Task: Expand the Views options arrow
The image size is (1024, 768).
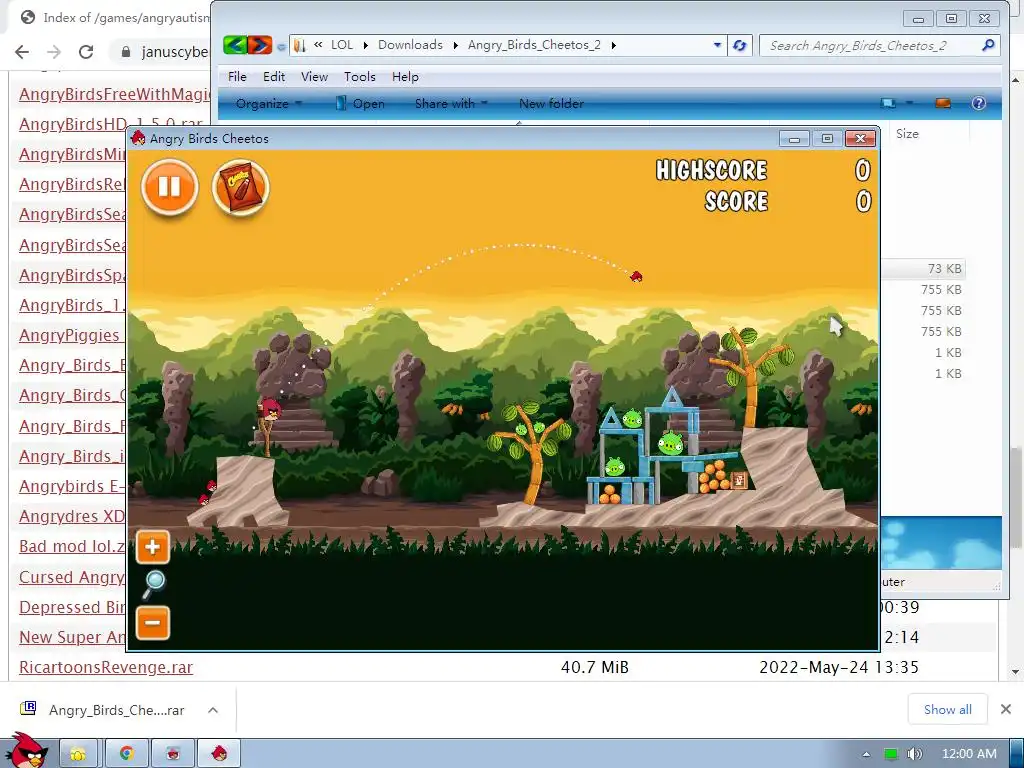Action: coord(908,103)
